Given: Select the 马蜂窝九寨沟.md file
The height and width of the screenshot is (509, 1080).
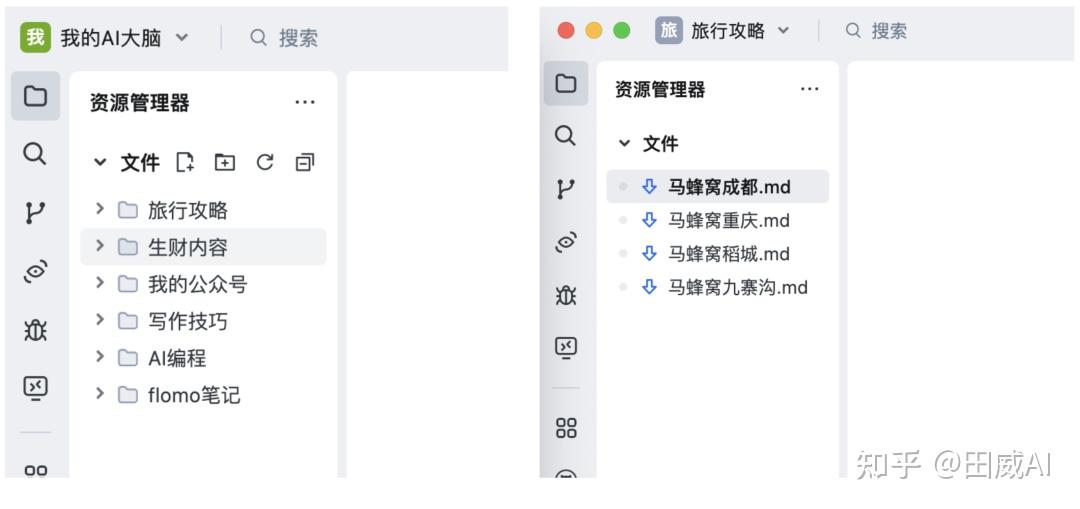Looking at the screenshot, I should pos(717,287).
